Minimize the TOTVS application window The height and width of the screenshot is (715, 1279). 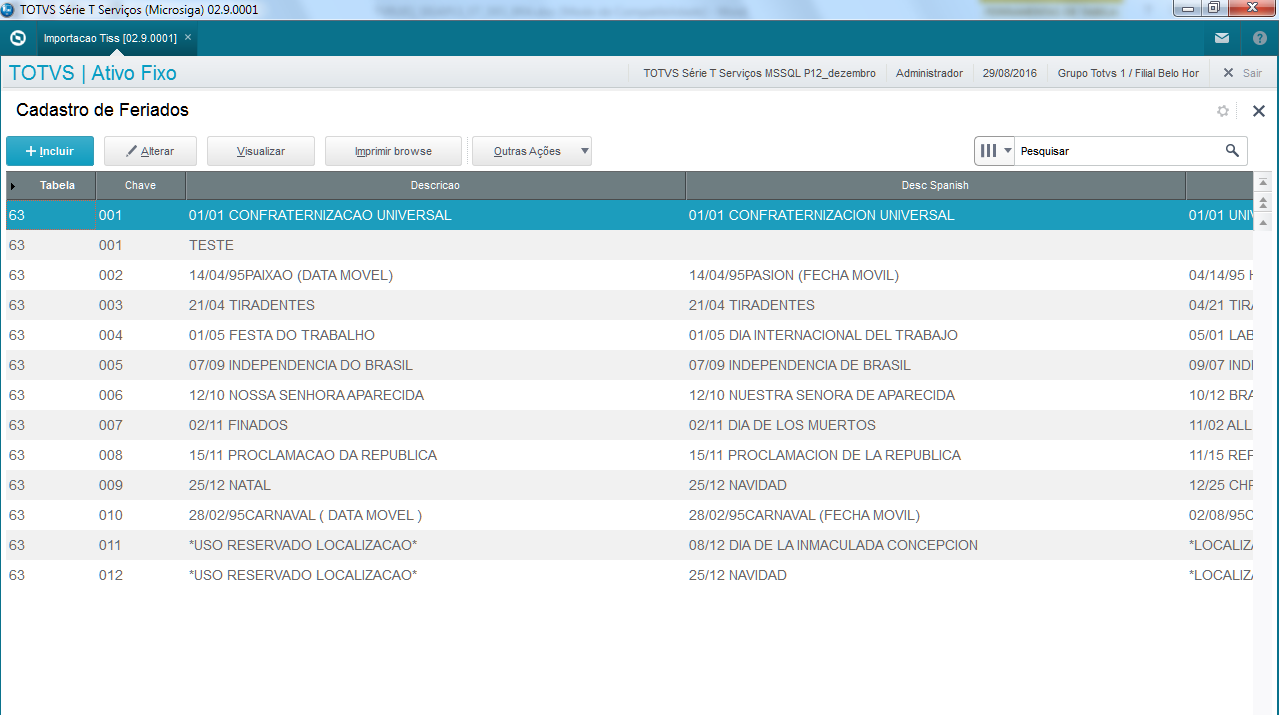click(1186, 8)
